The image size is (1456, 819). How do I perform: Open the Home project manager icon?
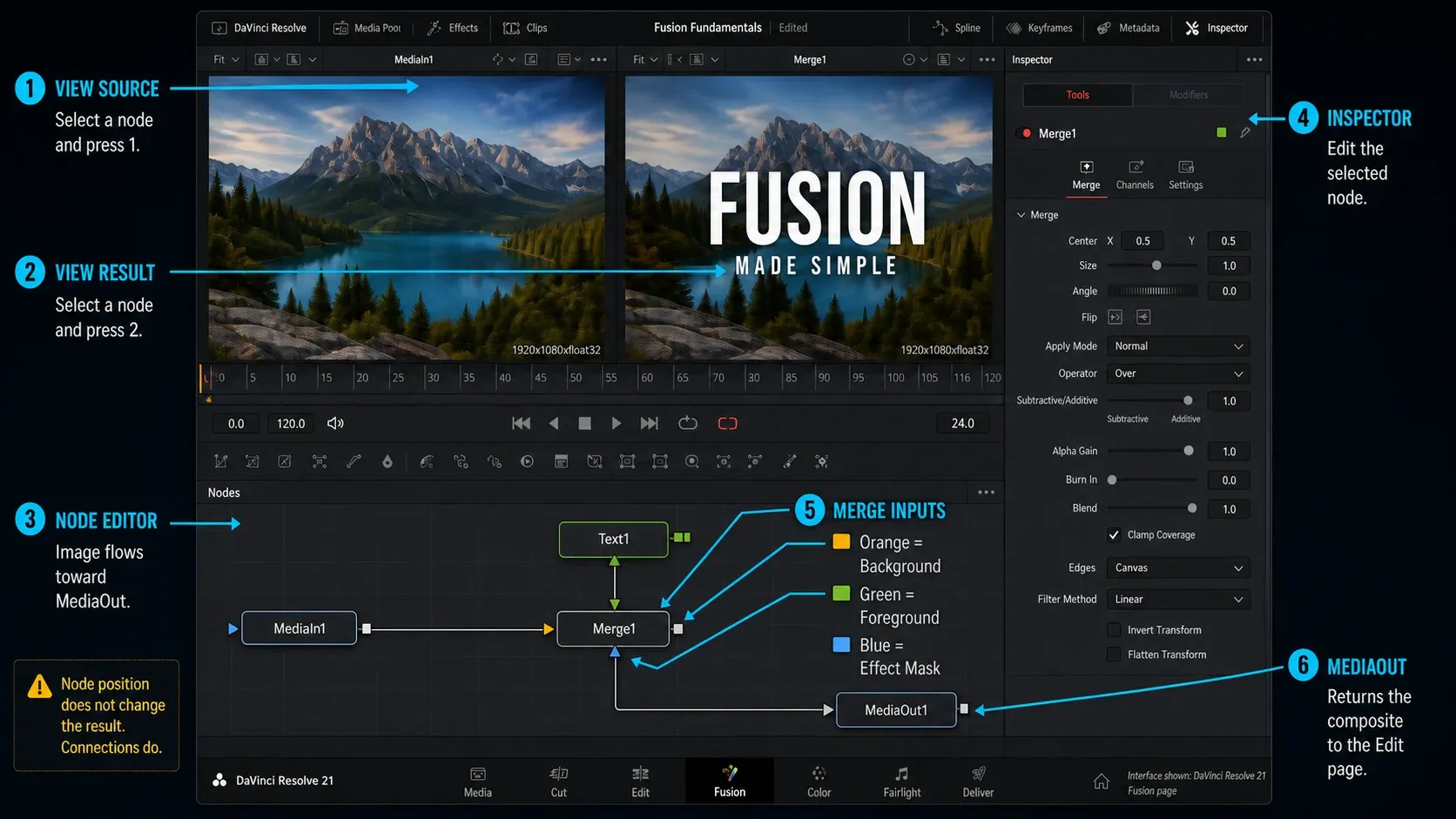point(1101,781)
